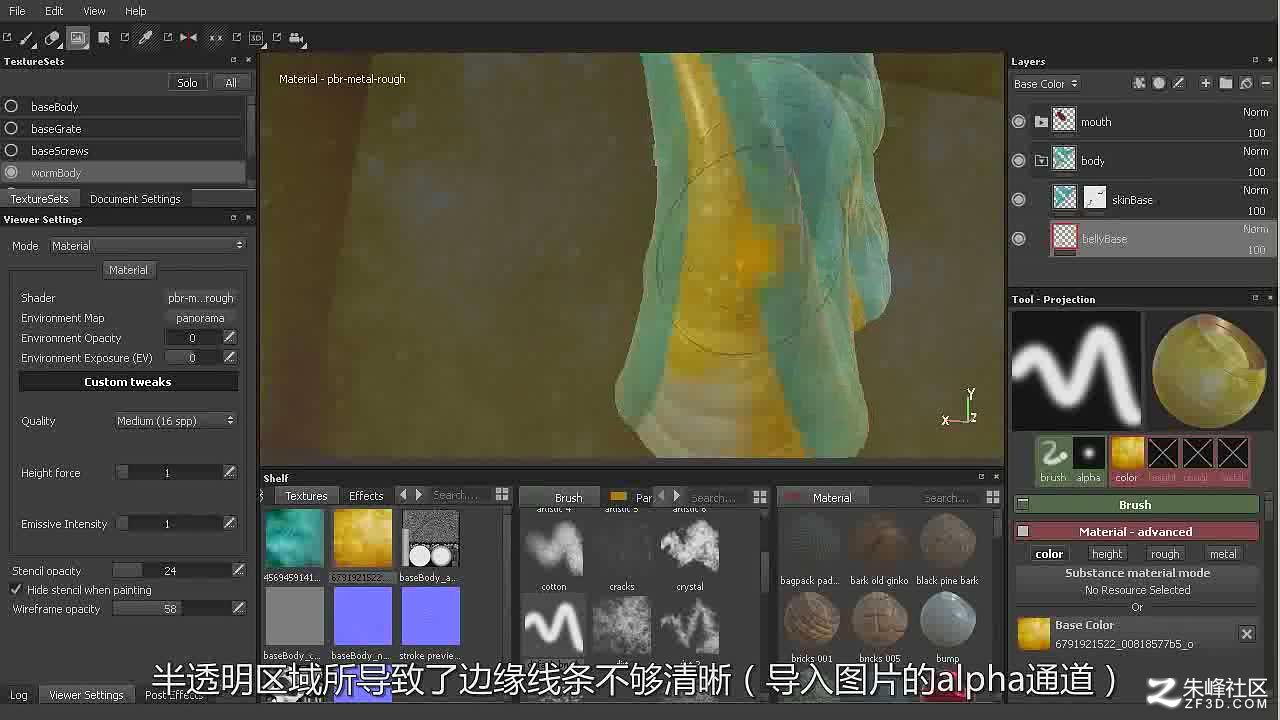Collapse the Brush section toggle

pos(1022,504)
